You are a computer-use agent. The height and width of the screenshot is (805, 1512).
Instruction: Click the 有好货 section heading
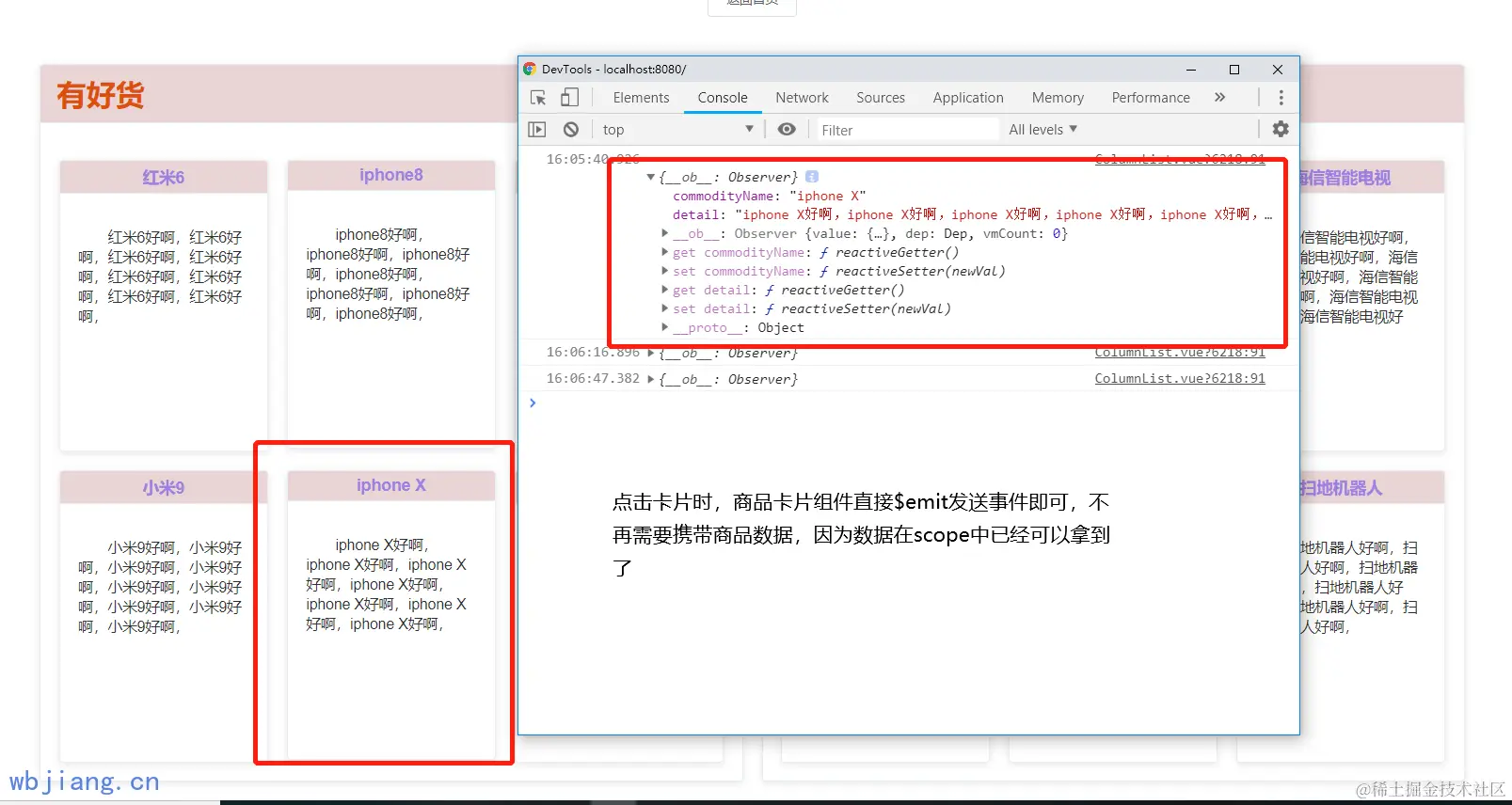[100, 95]
